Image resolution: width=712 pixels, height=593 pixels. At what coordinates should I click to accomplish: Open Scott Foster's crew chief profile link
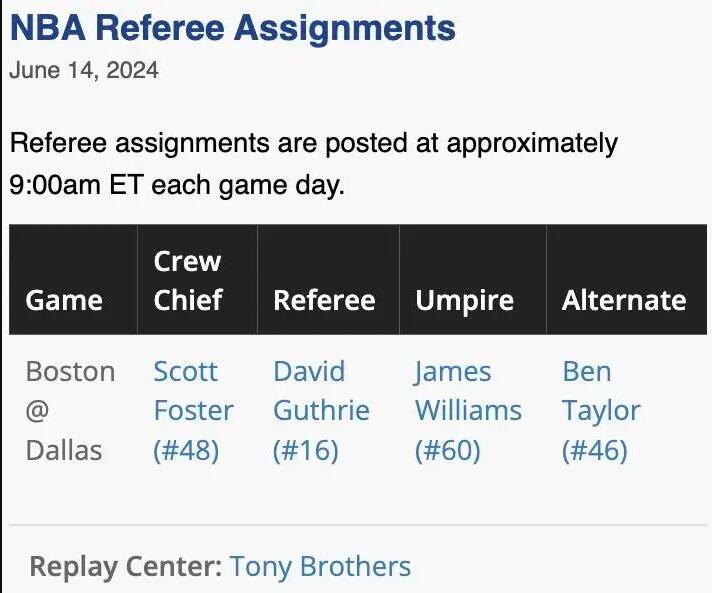pyautogui.click(x=193, y=410)
